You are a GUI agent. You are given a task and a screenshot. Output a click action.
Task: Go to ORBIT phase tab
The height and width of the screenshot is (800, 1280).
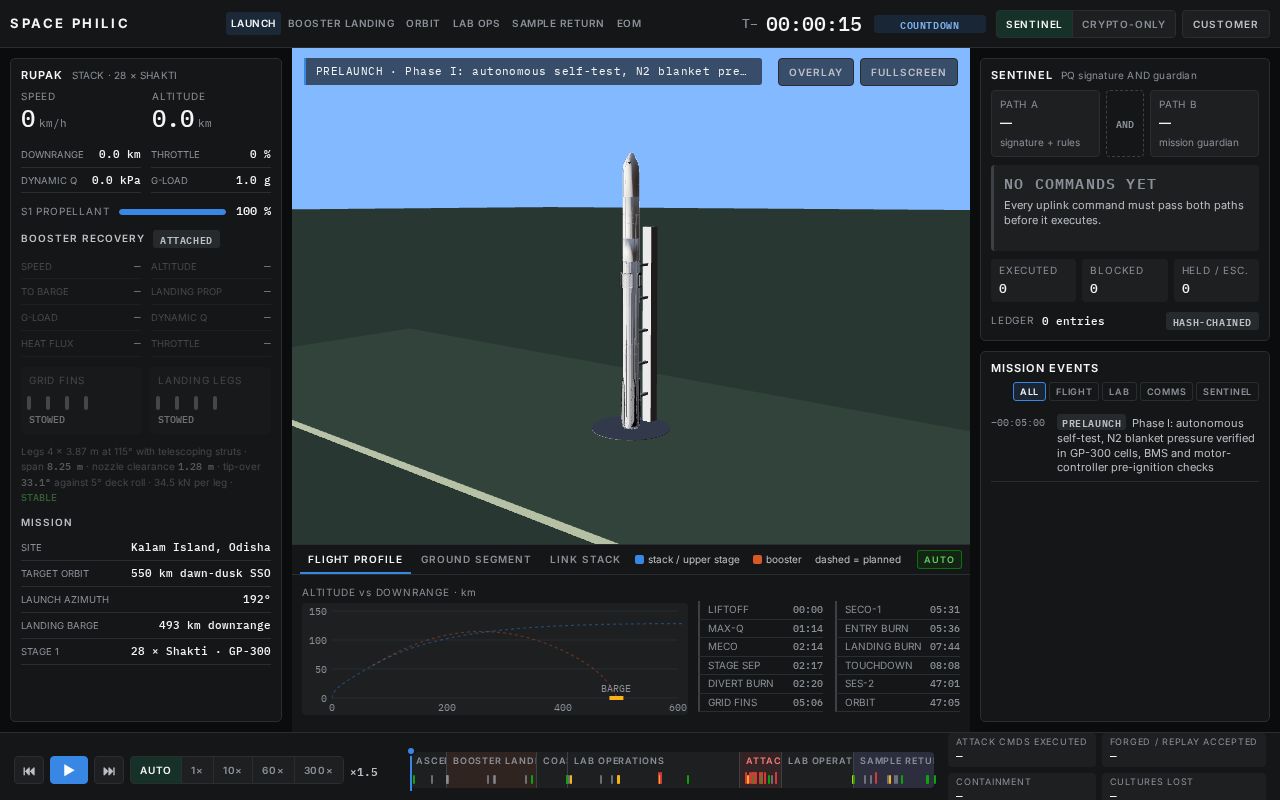click(423, 23)
